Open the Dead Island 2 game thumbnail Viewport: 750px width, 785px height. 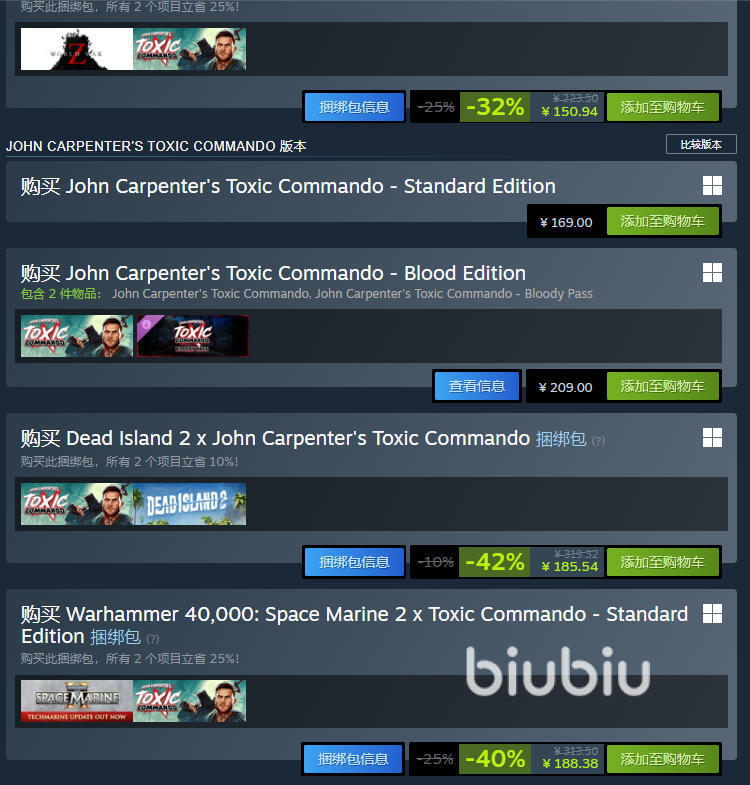[x=190, y=504]
